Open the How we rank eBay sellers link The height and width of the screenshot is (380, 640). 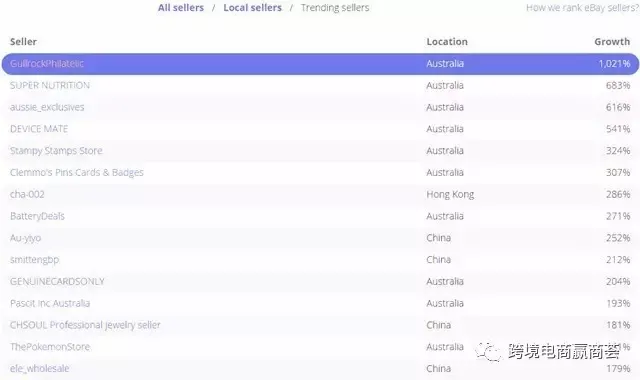(582, 8)
